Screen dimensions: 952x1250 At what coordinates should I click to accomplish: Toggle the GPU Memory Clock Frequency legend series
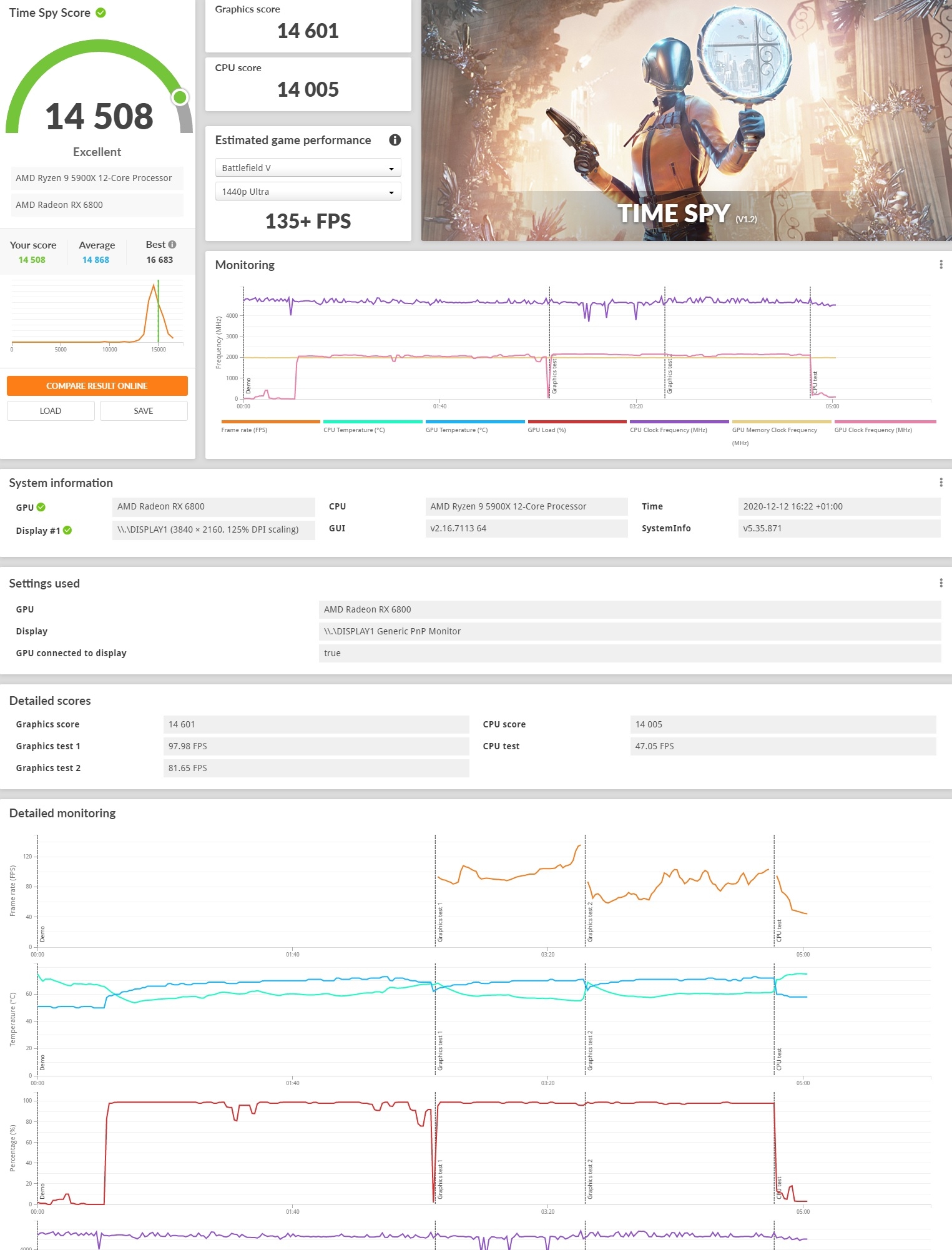coord(781,432)
